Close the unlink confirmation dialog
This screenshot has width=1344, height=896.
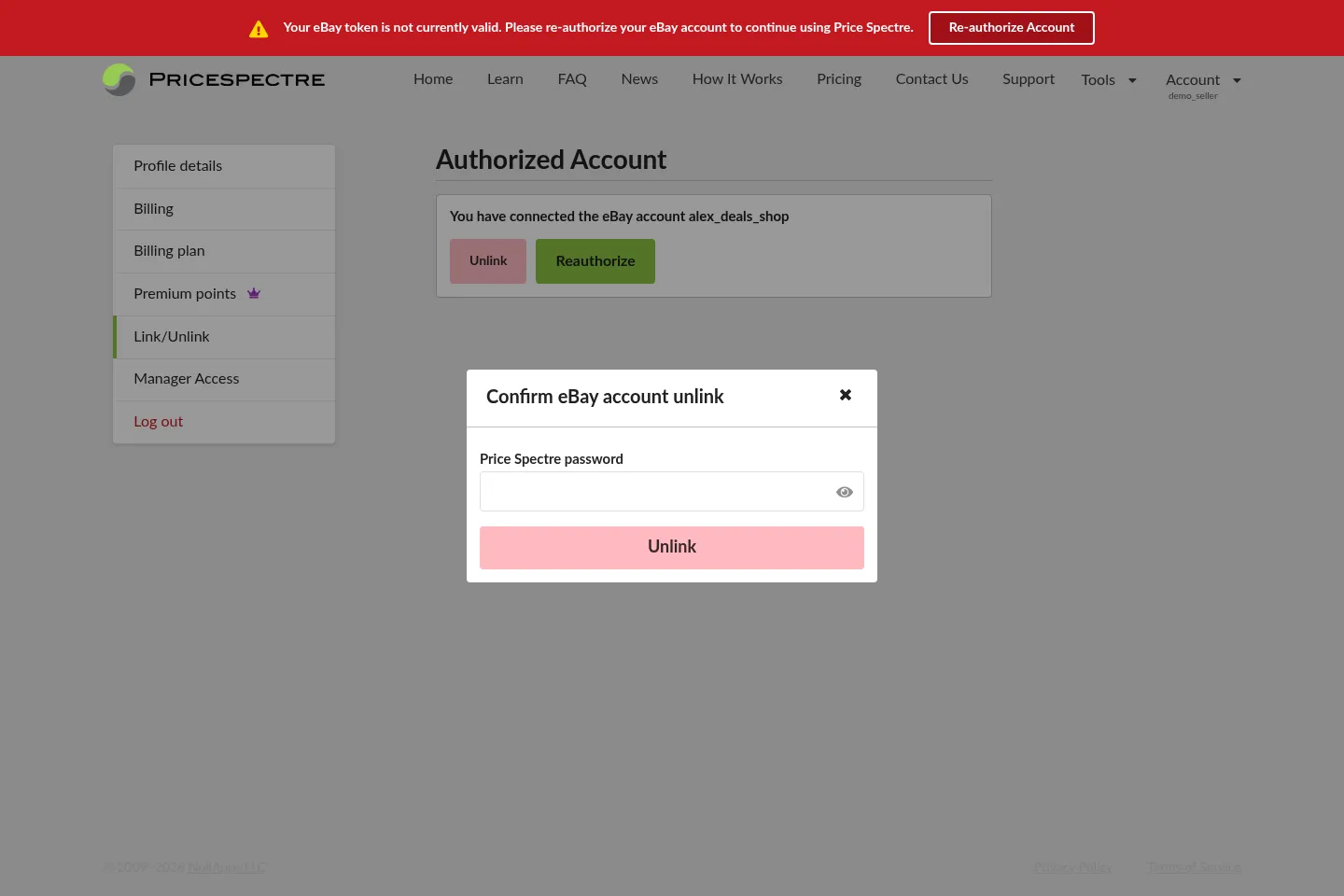point(846,395)
